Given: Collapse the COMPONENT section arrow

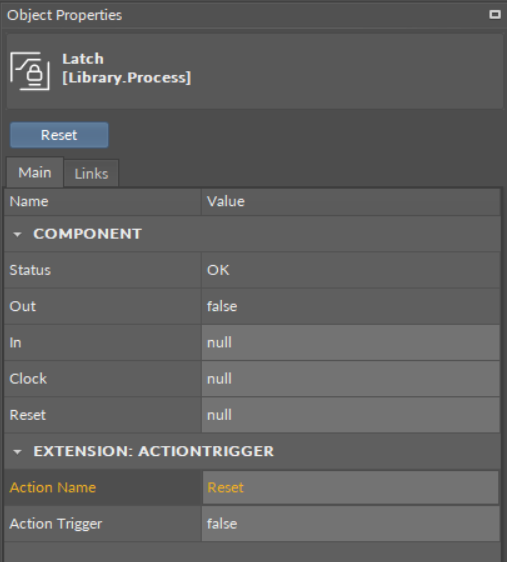Looking at the screenshot, I should 17,234.
